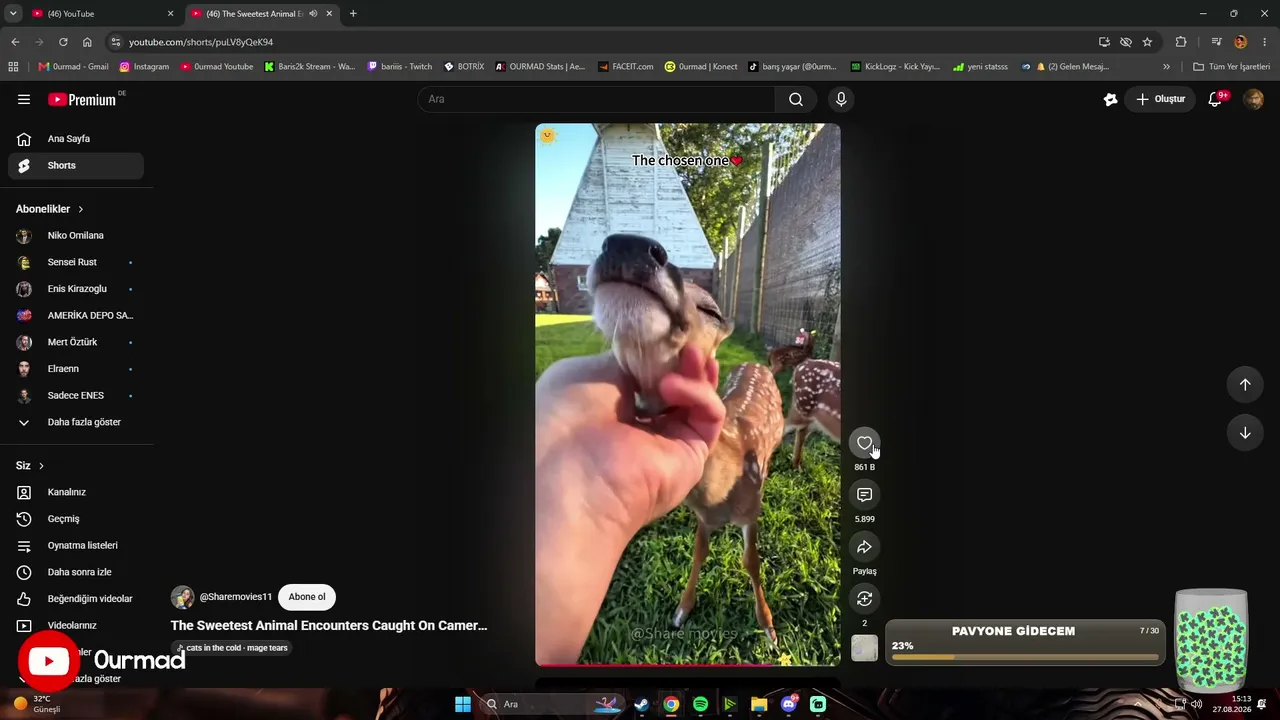Viewport: 1280px width, 720px height.
Task: Reload the page
Action: [63, 42]
